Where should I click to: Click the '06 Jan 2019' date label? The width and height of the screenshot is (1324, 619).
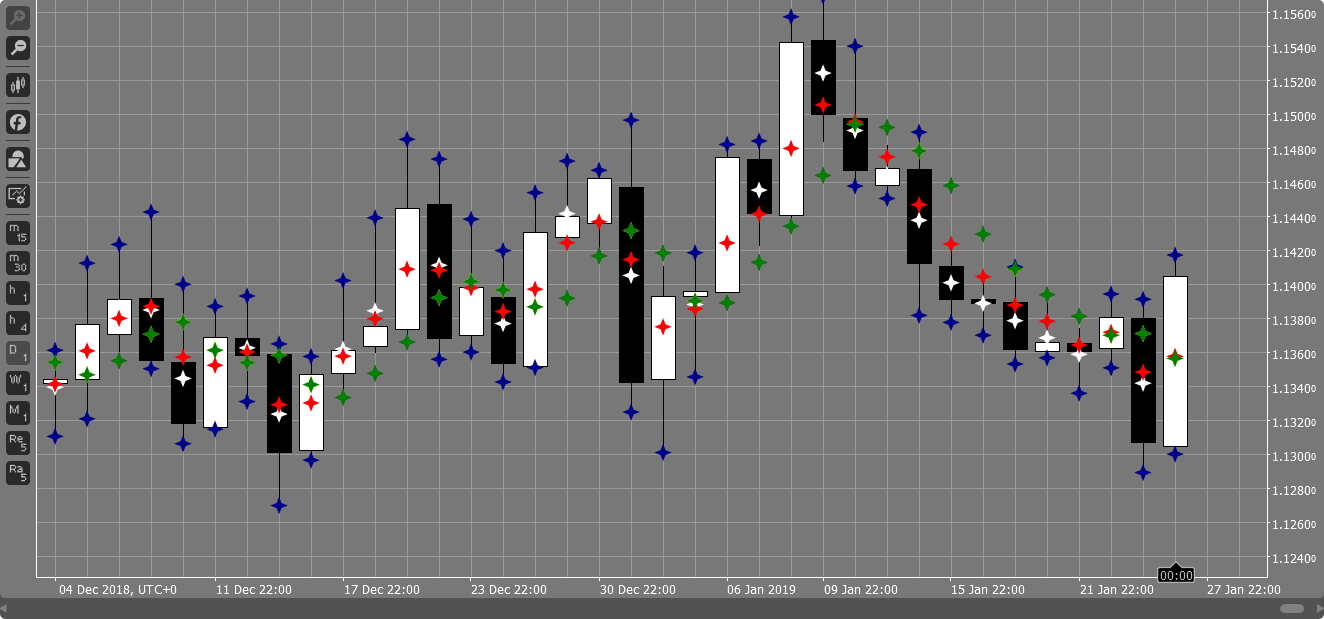(x=762, y=590)
